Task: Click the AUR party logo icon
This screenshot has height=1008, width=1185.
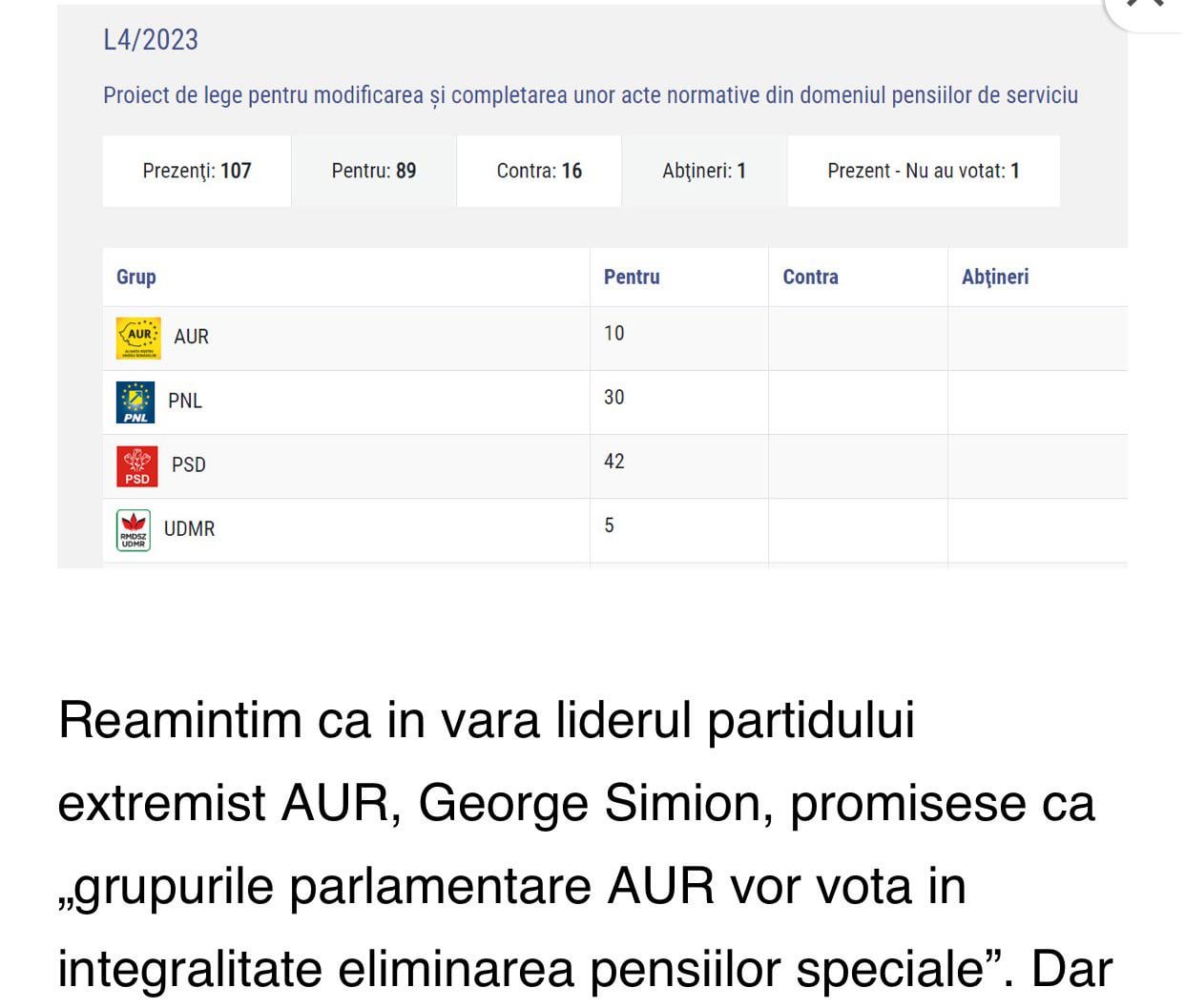Action: [x=138, y=338]
